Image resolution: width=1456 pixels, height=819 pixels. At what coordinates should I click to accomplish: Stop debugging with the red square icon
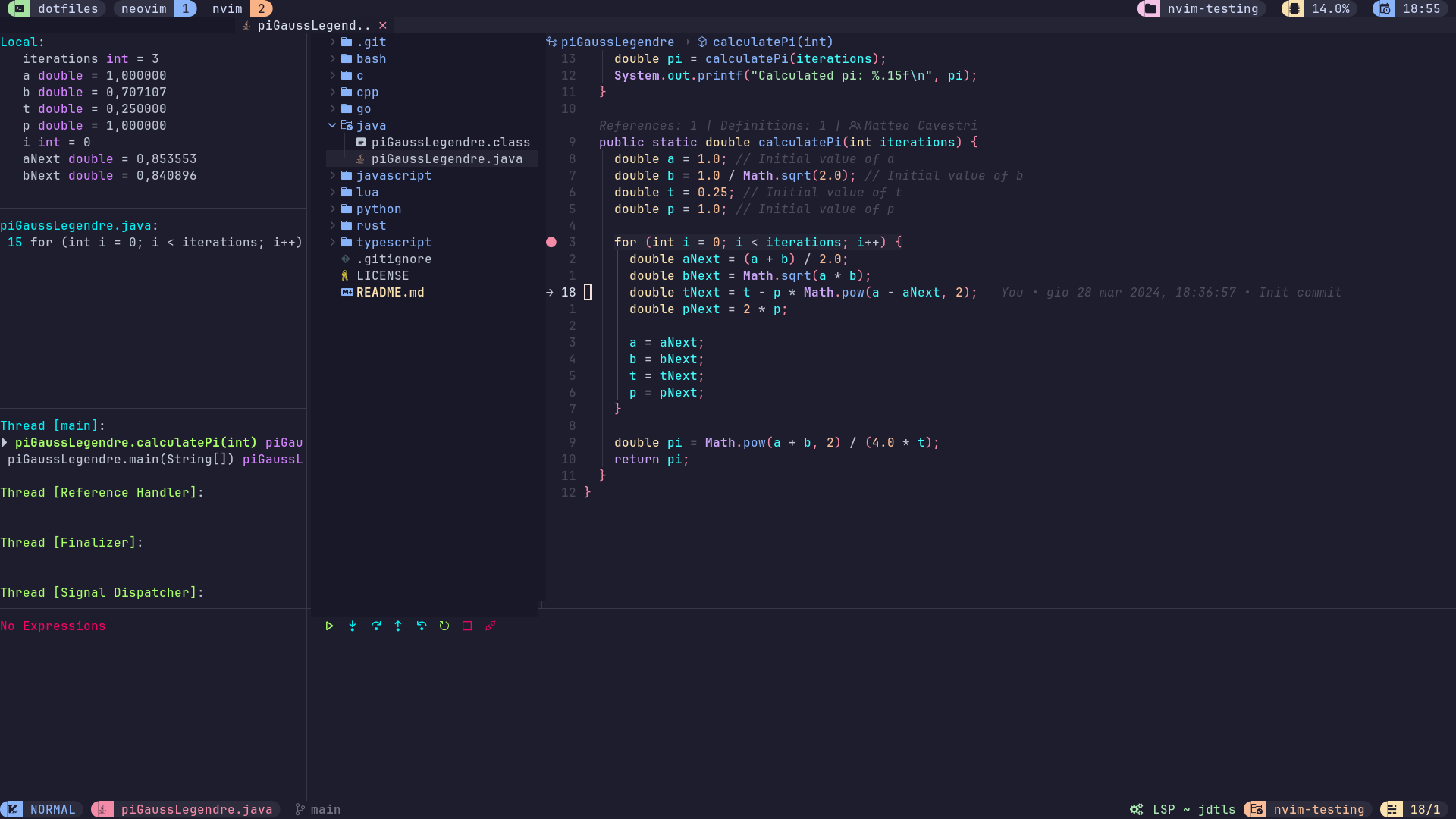pyautogui.click(x=467, y=626)
